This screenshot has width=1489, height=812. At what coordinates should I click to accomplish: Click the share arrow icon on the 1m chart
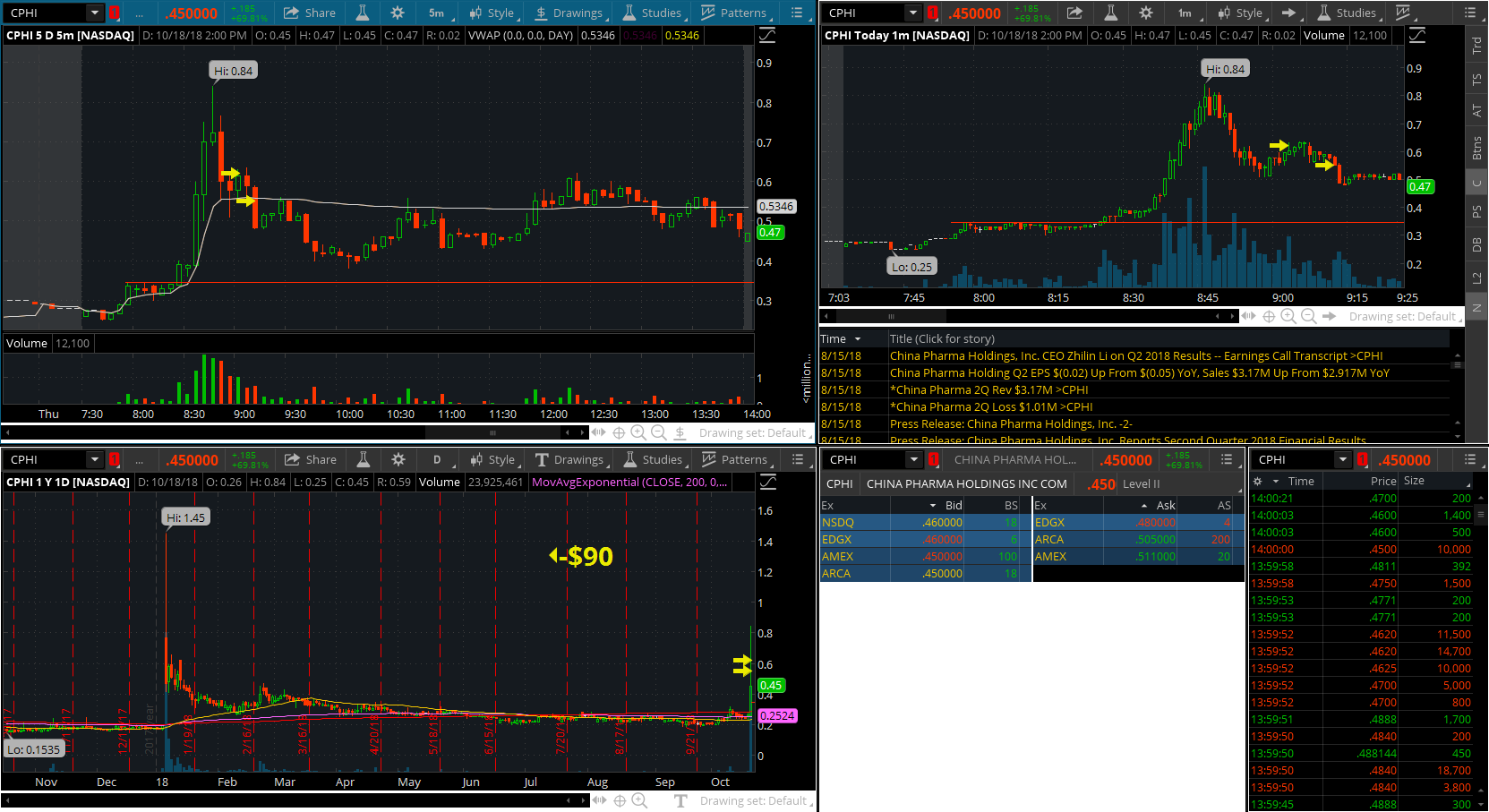coord(1074,13)
